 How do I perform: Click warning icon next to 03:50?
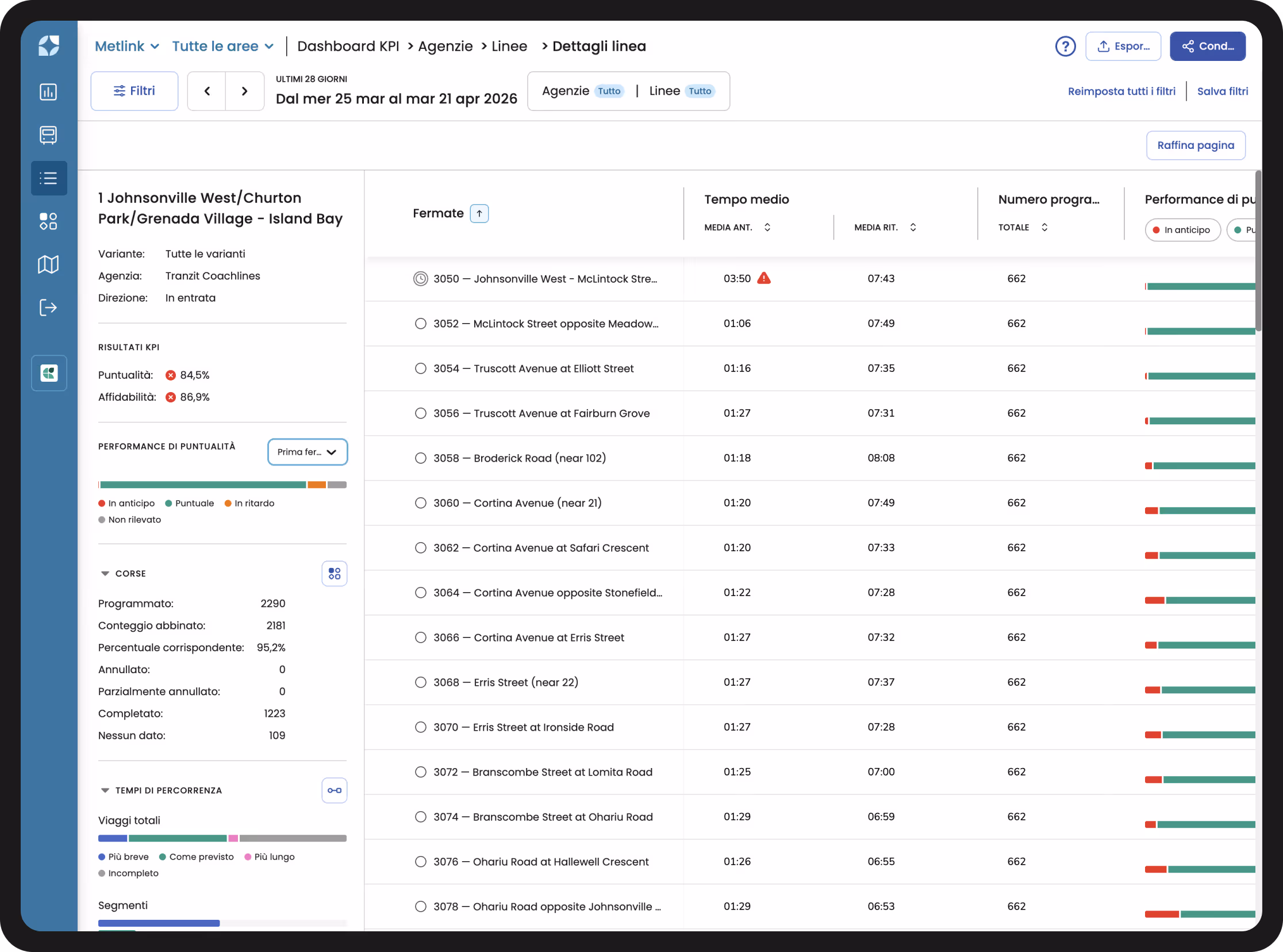[x=764, y=278]
